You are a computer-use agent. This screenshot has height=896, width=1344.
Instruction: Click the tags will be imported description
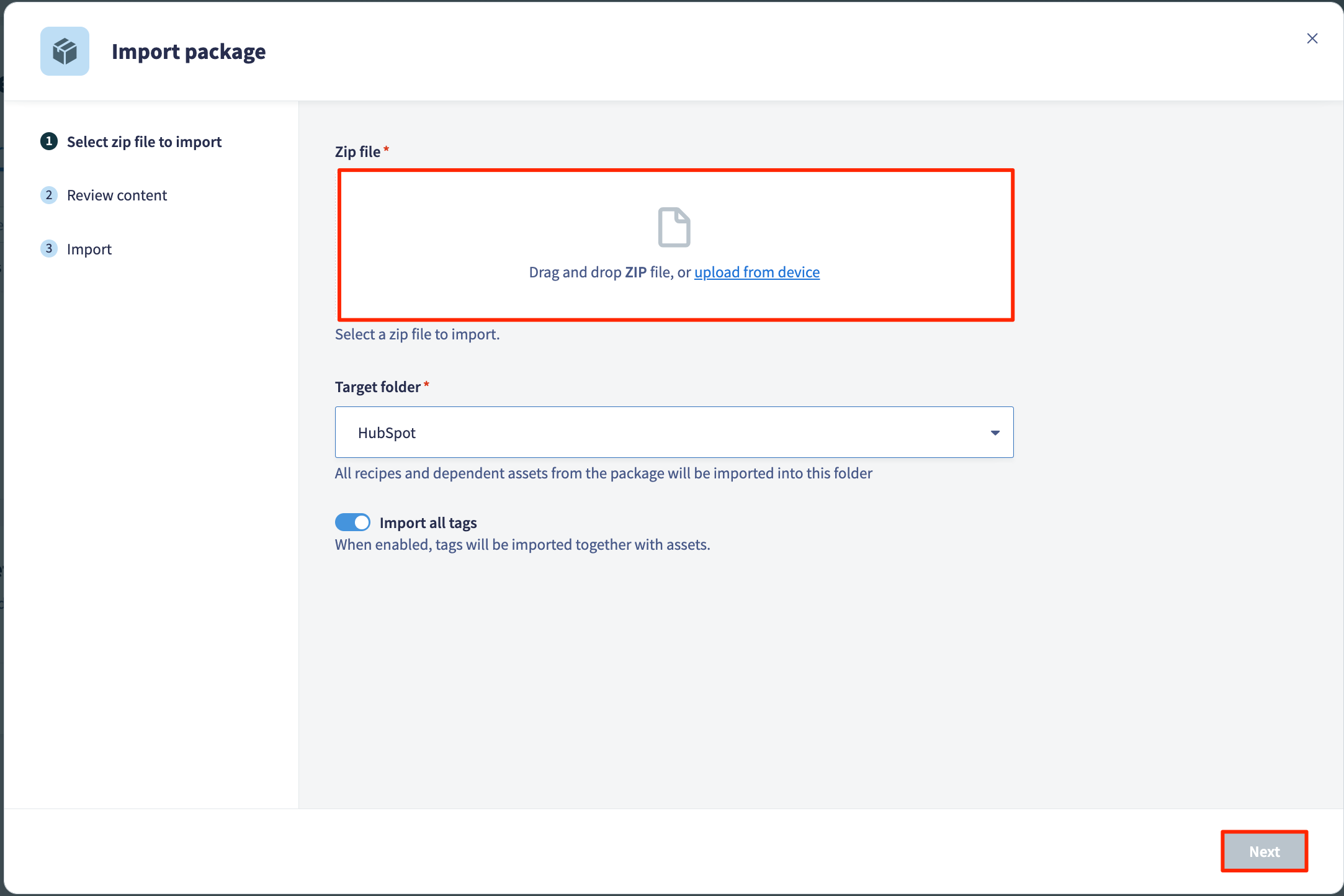(x=522, y=544)
